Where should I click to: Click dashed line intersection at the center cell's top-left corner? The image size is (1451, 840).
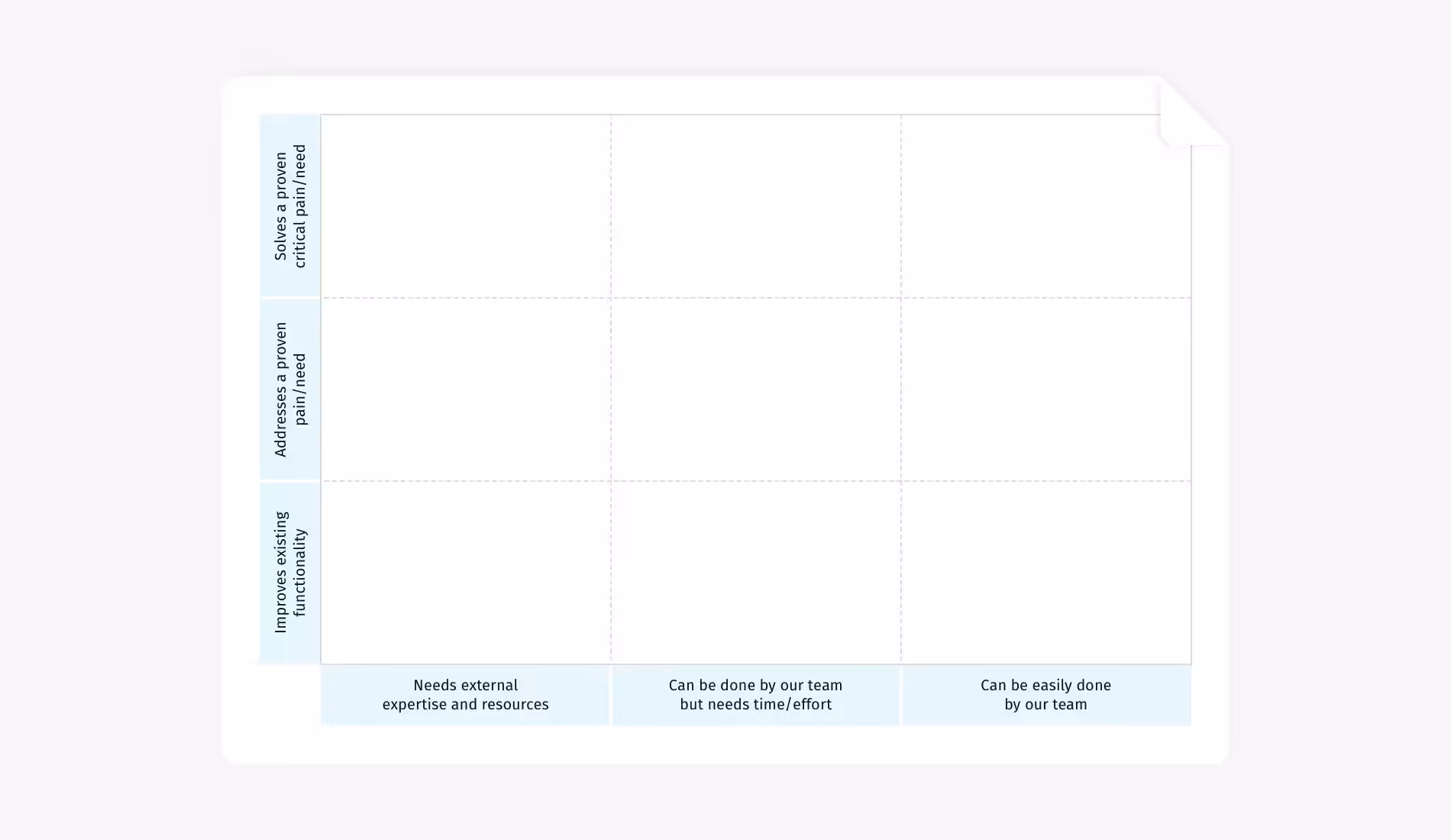point(611,298)
